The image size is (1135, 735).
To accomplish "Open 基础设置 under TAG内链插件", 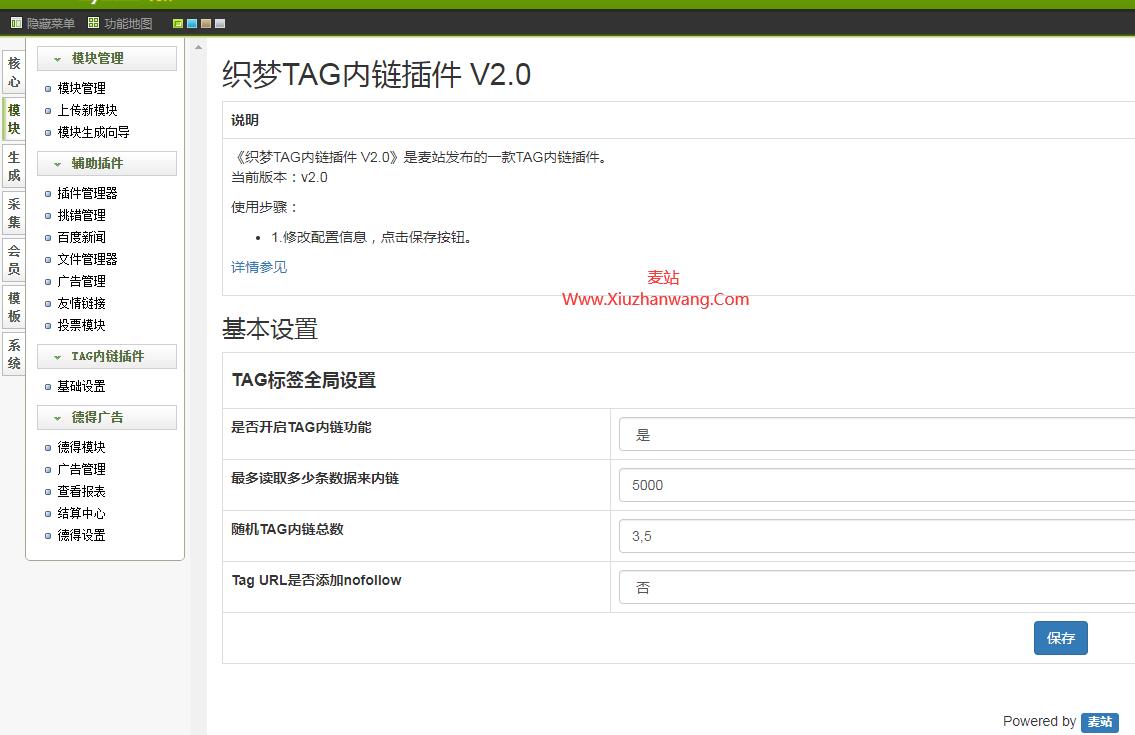I will 81,386.
